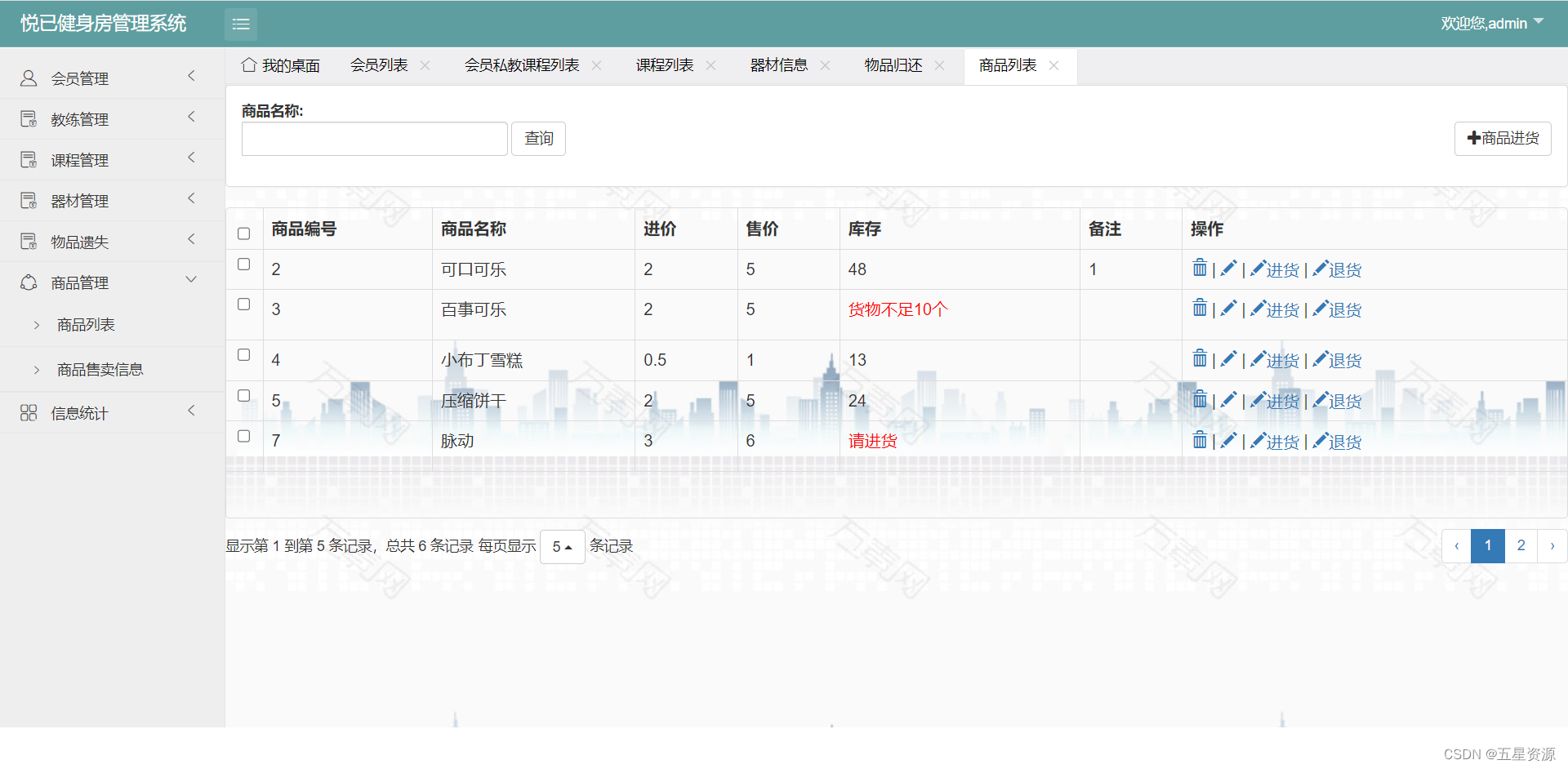The width and height of the screenshot is (1568, 769).
Task: Click 进货 link for 可口可乐
Action: [1275, 269]
